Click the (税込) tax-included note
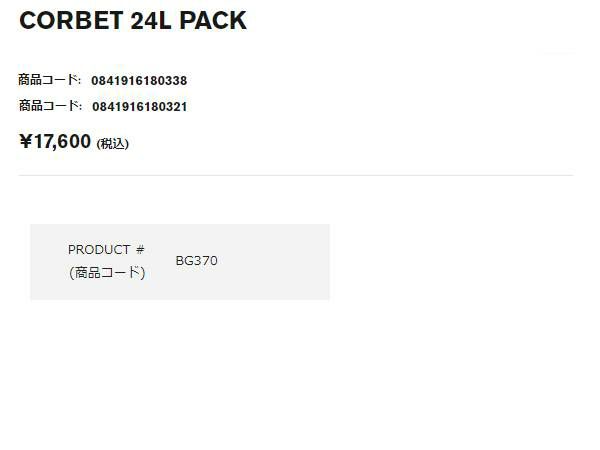600x450 pixels. 112,144
